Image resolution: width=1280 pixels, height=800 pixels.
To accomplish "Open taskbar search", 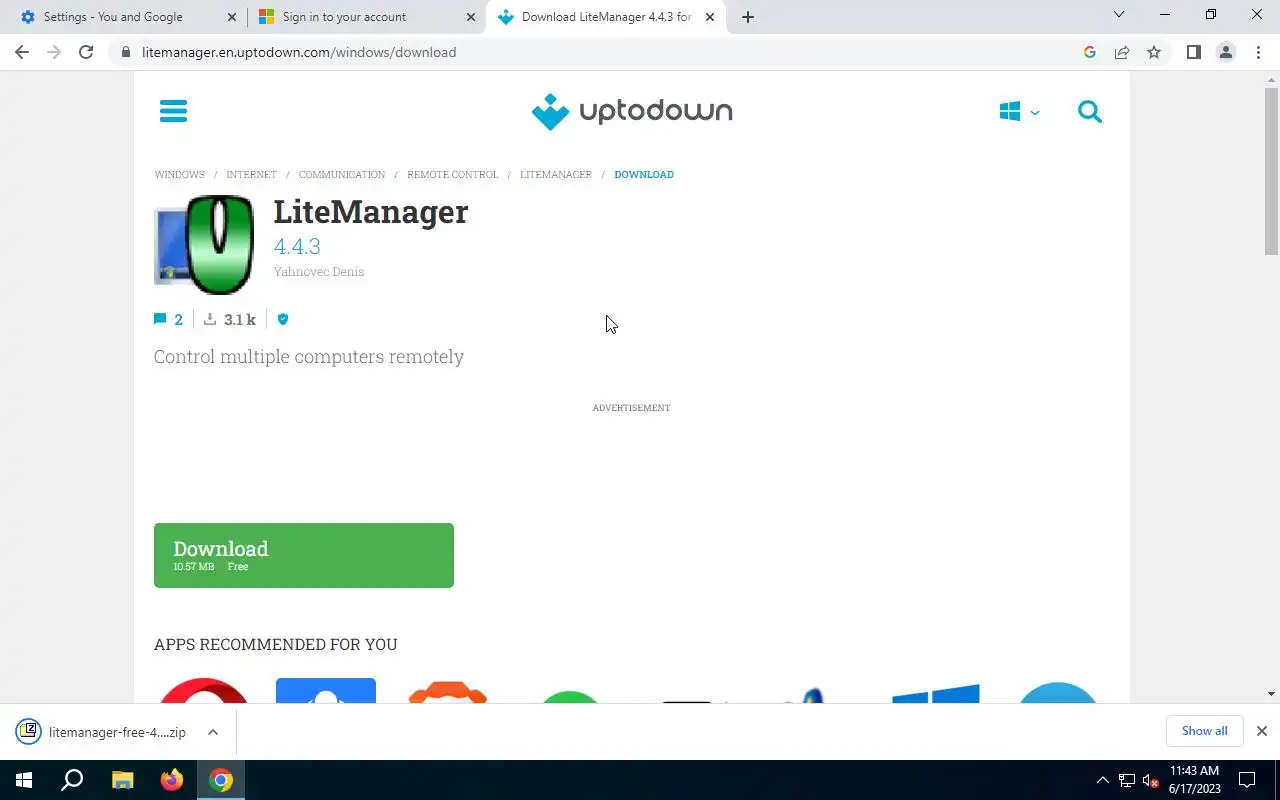I will click(x=72, y=780).
